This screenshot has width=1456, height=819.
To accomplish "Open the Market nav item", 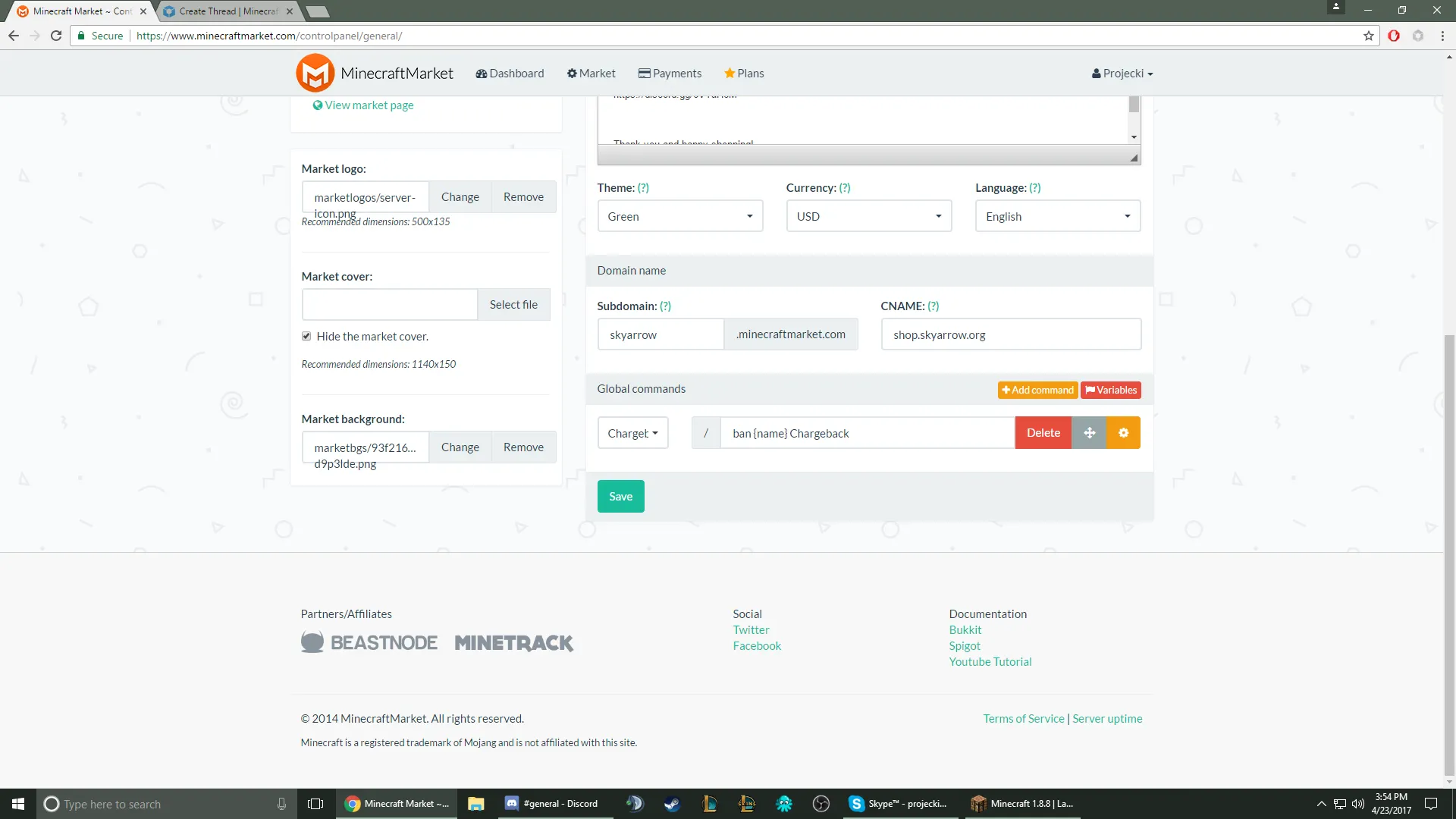I will click(591, 74).
